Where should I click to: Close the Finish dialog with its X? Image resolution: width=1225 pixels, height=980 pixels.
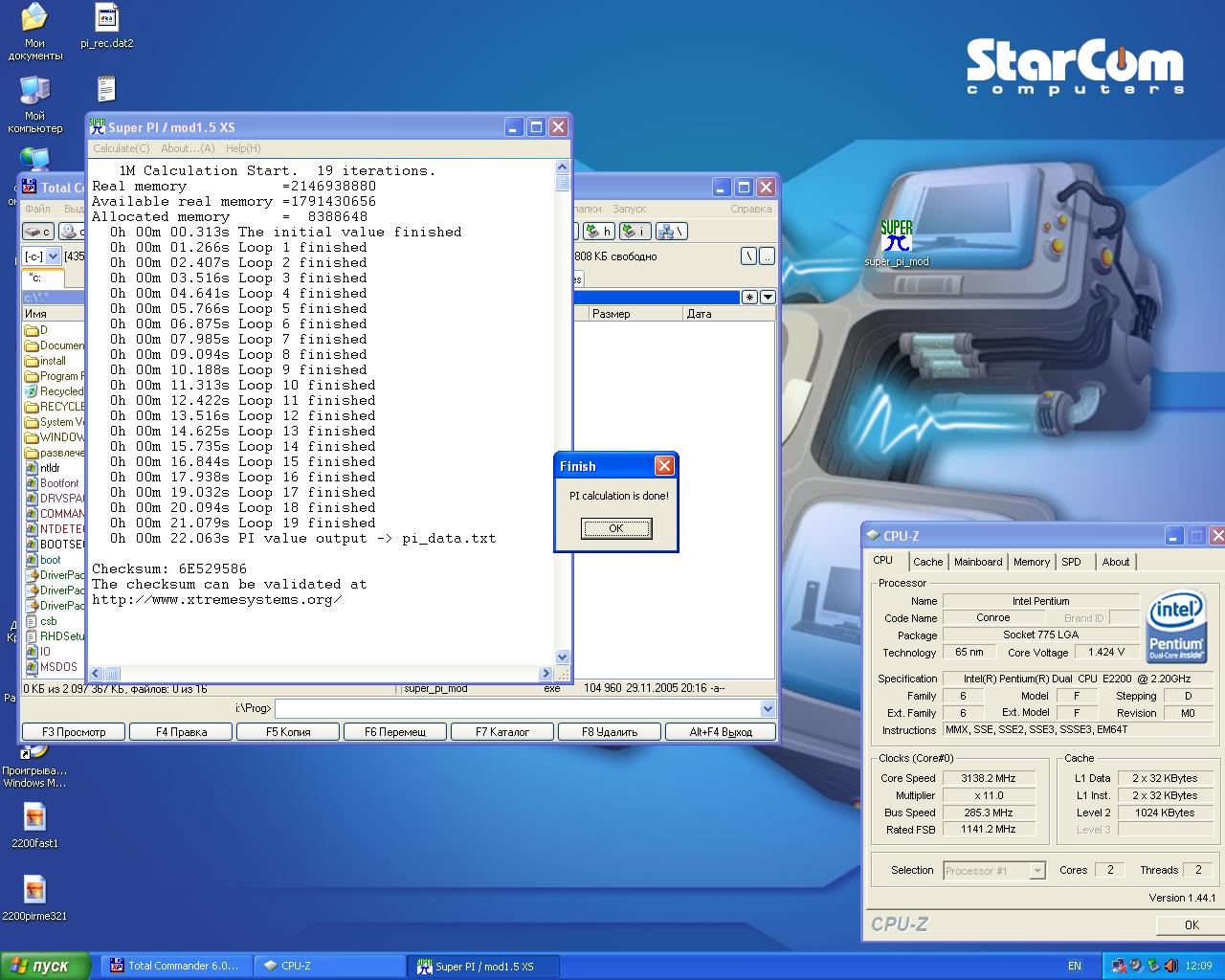664,466
